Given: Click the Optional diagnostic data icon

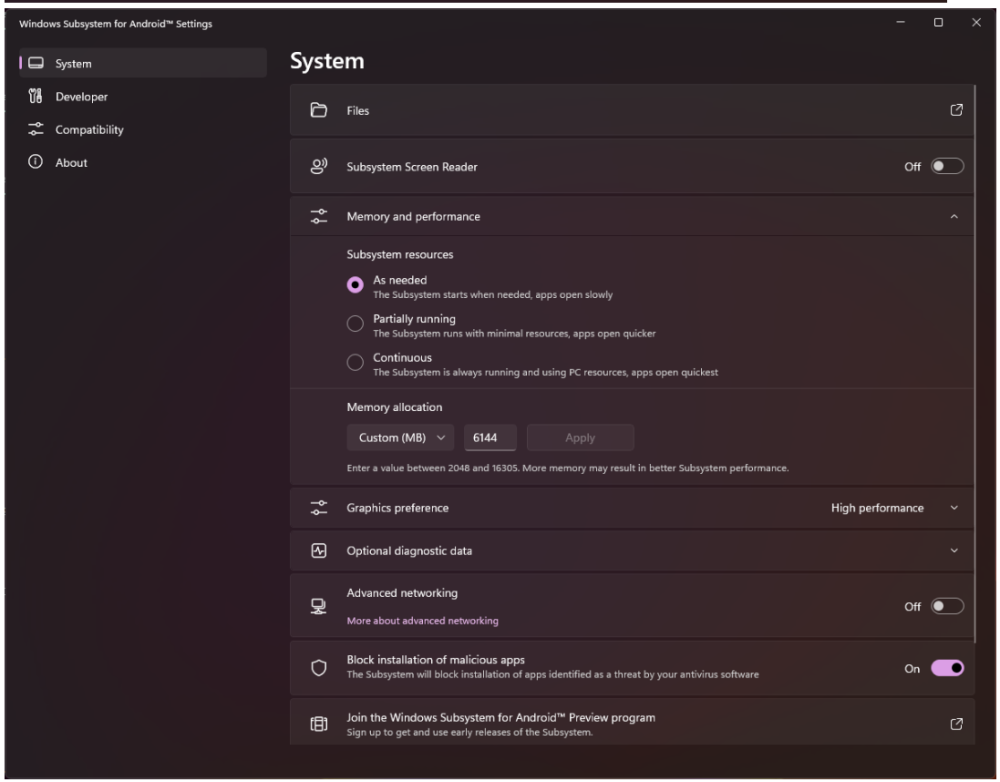Looking at the screenshot, I should pyautogui.click(x=319, y=550).
